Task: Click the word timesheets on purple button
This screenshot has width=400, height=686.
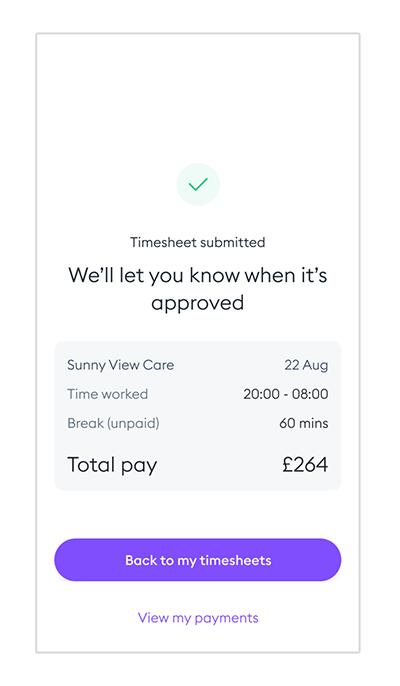Action: point(235,560)
